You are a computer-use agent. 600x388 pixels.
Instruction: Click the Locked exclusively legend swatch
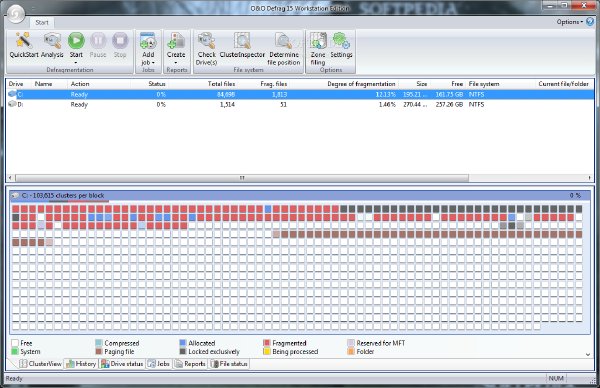(183, 351)
